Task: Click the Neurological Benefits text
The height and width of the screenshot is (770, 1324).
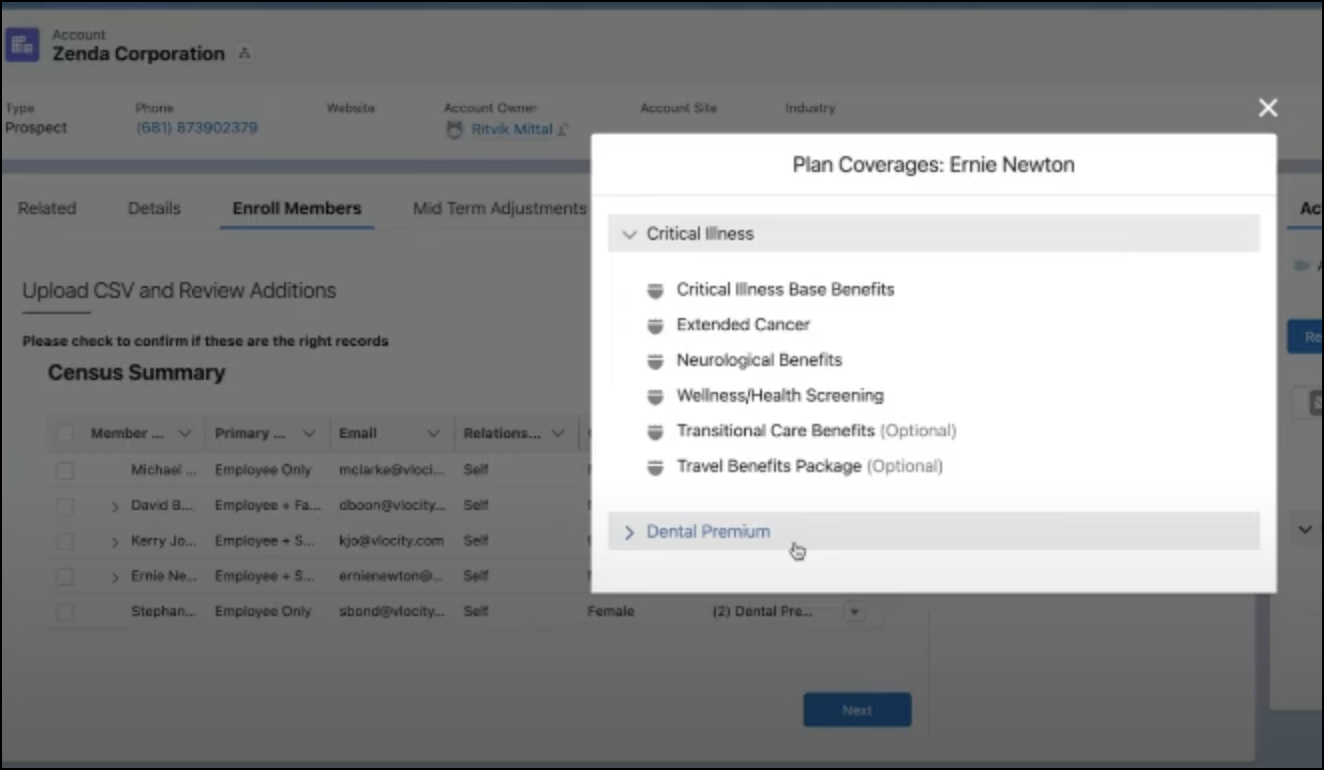Action: 759,360
